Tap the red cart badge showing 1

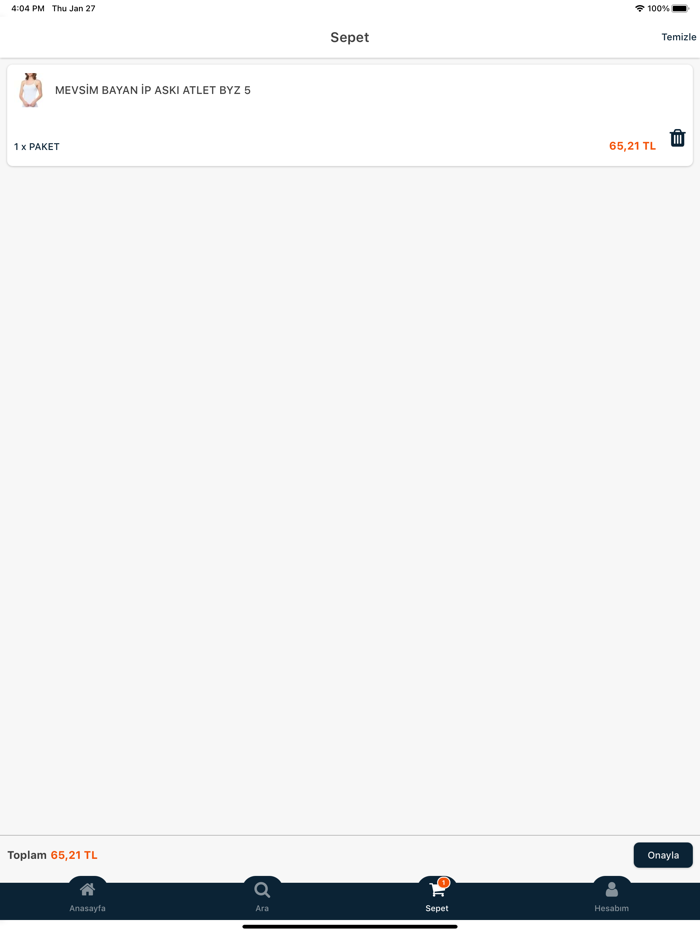click(443, 882)
